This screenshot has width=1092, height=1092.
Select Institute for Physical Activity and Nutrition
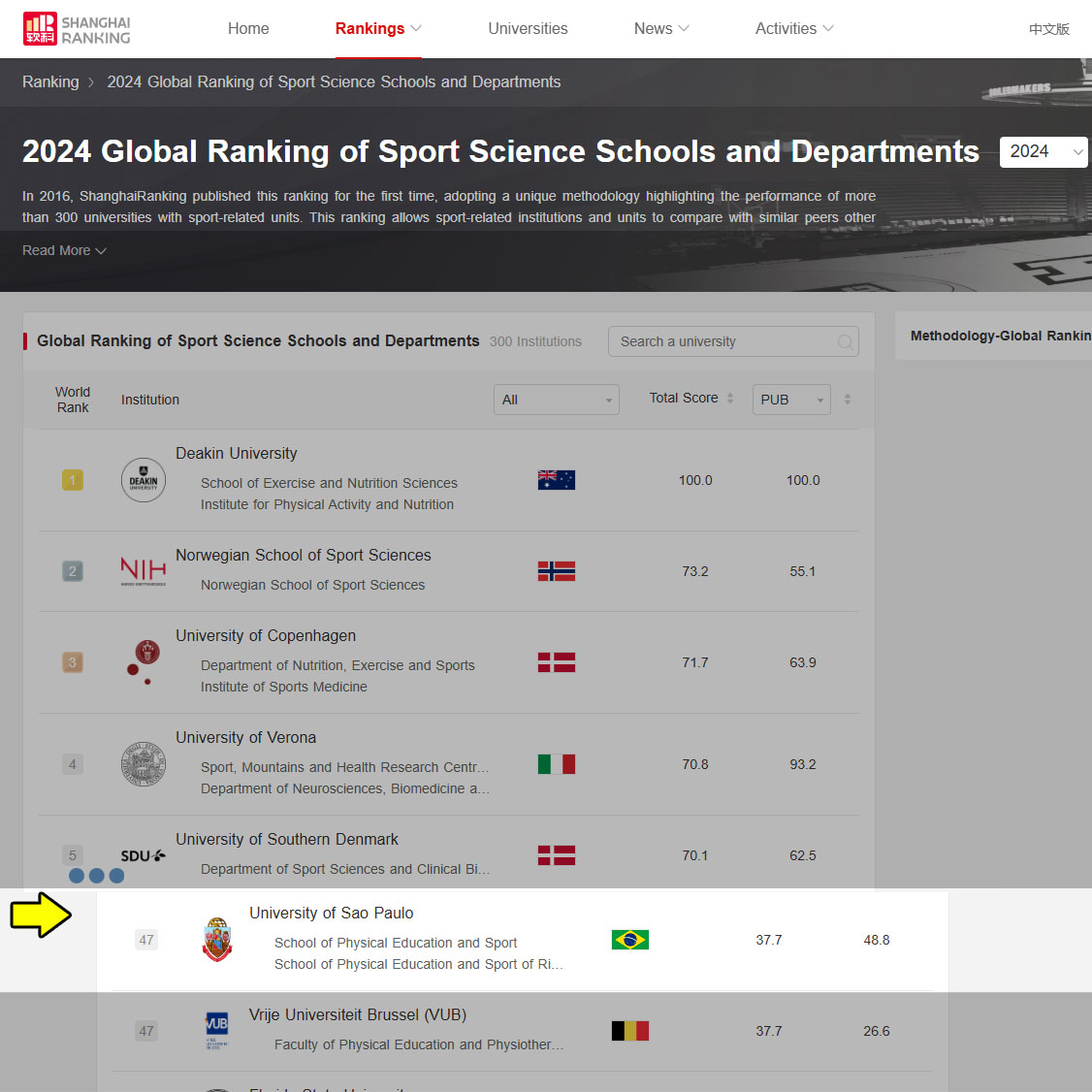tap(328, 504)
